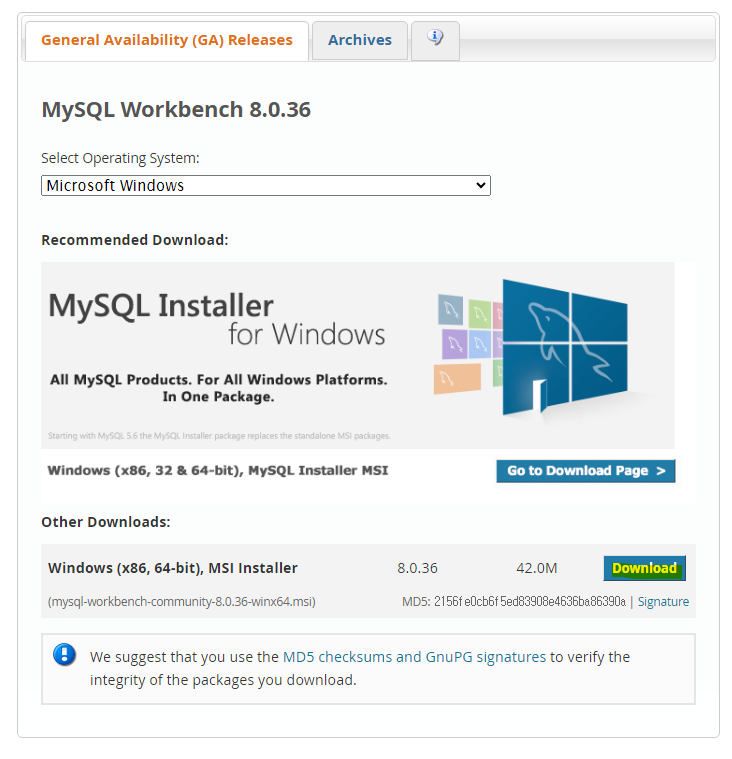Click the MySQL Workbench 8.0.36 heading
This screenshot has height=759, width=732.
pyautogui.click(x=176, y=109)
